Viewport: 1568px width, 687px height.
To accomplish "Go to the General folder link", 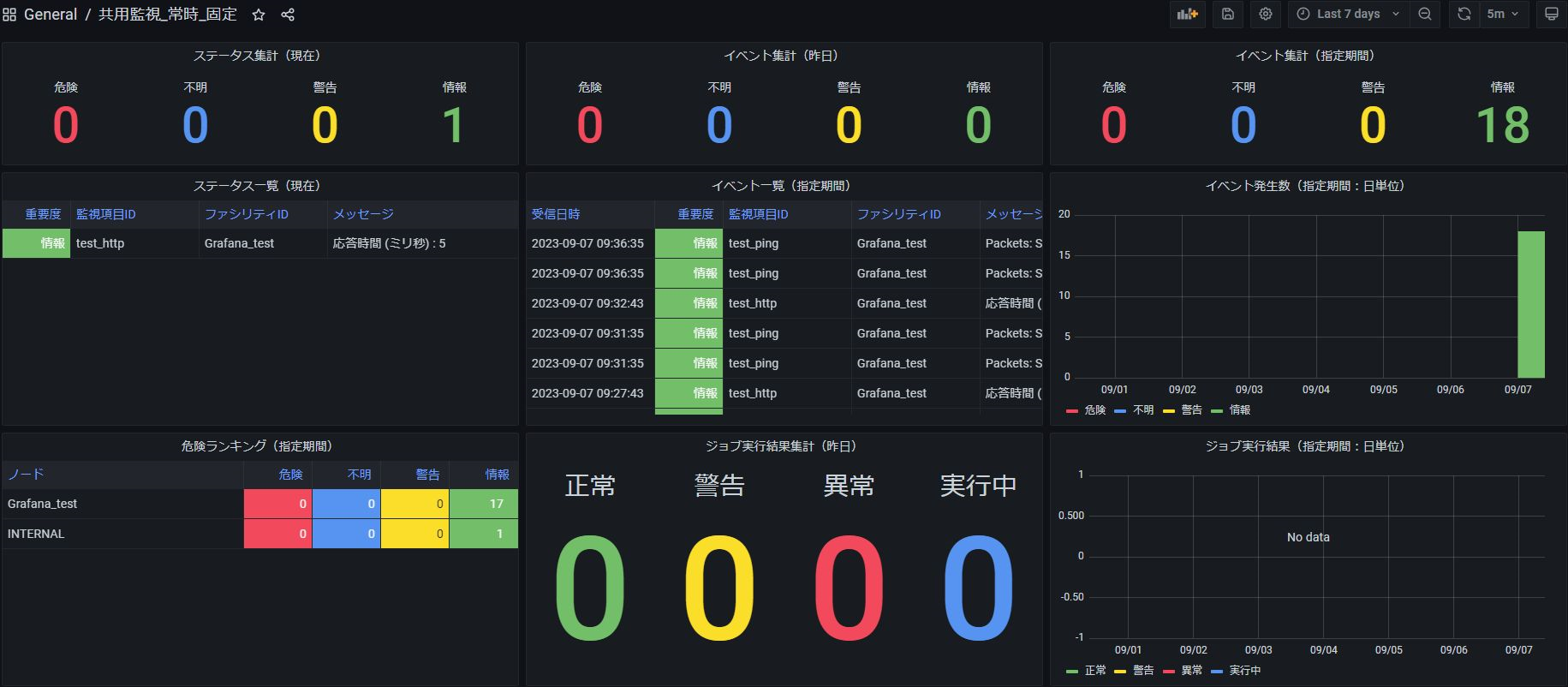I will click(51, 15).
